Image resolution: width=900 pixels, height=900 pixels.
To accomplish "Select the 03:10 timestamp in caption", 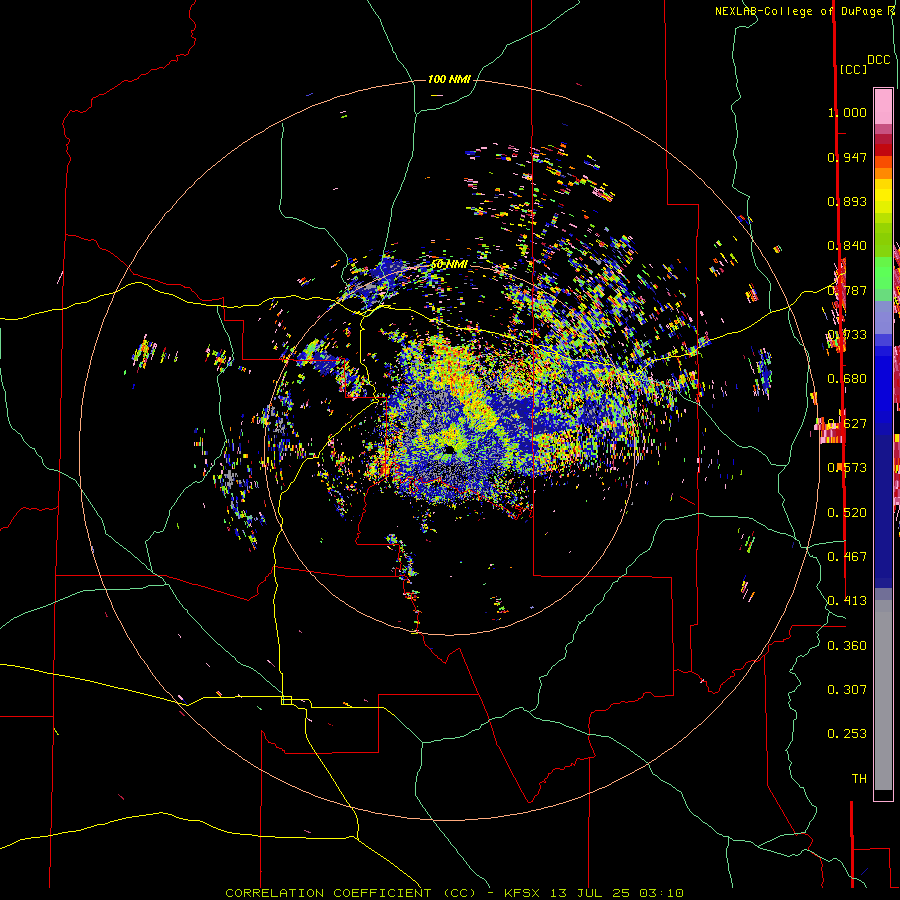I will [661, 893].
